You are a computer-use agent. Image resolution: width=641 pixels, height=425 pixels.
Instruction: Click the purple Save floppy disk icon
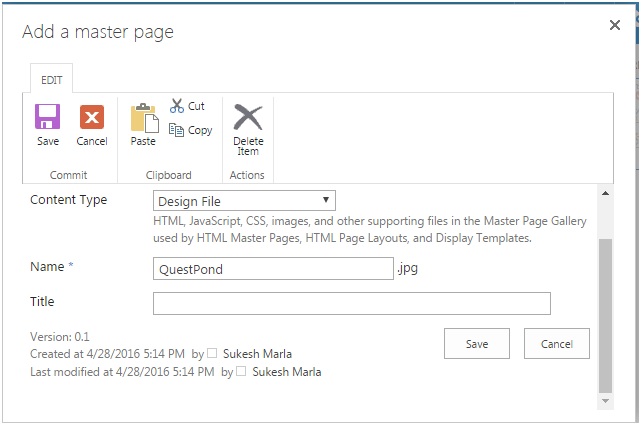(47, 116)
